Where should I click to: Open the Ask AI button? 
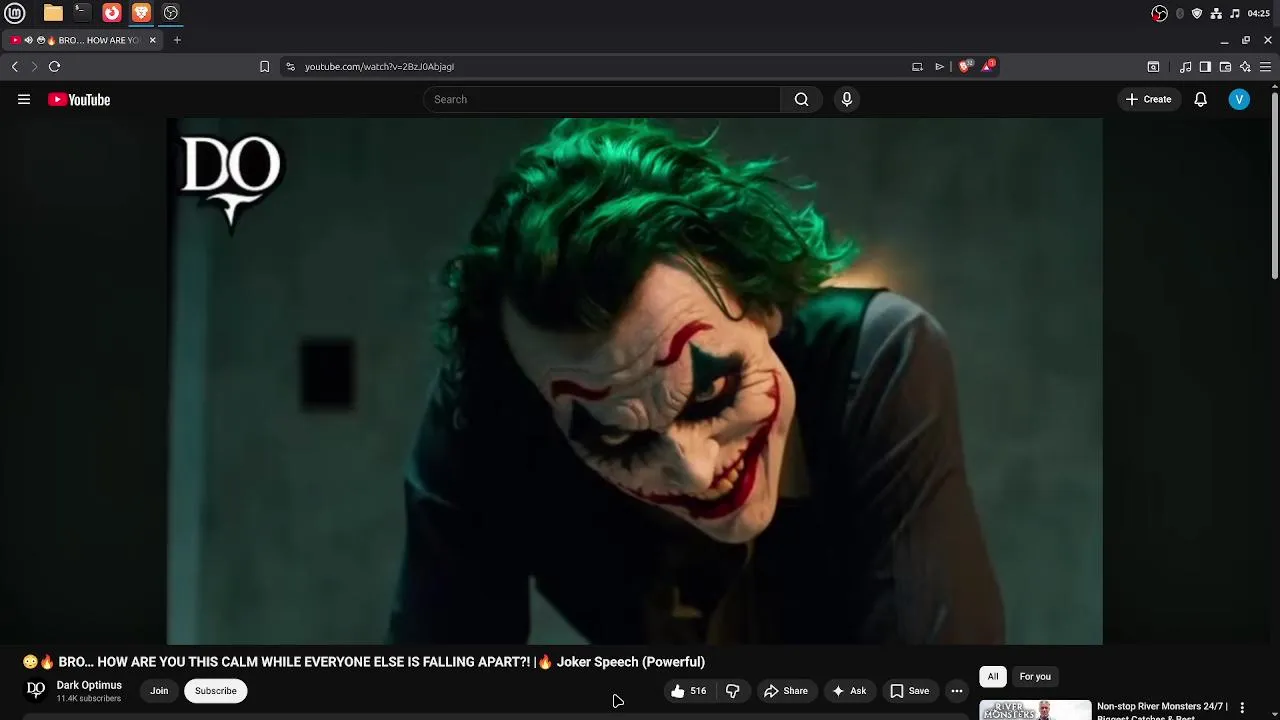pos(849,691)
